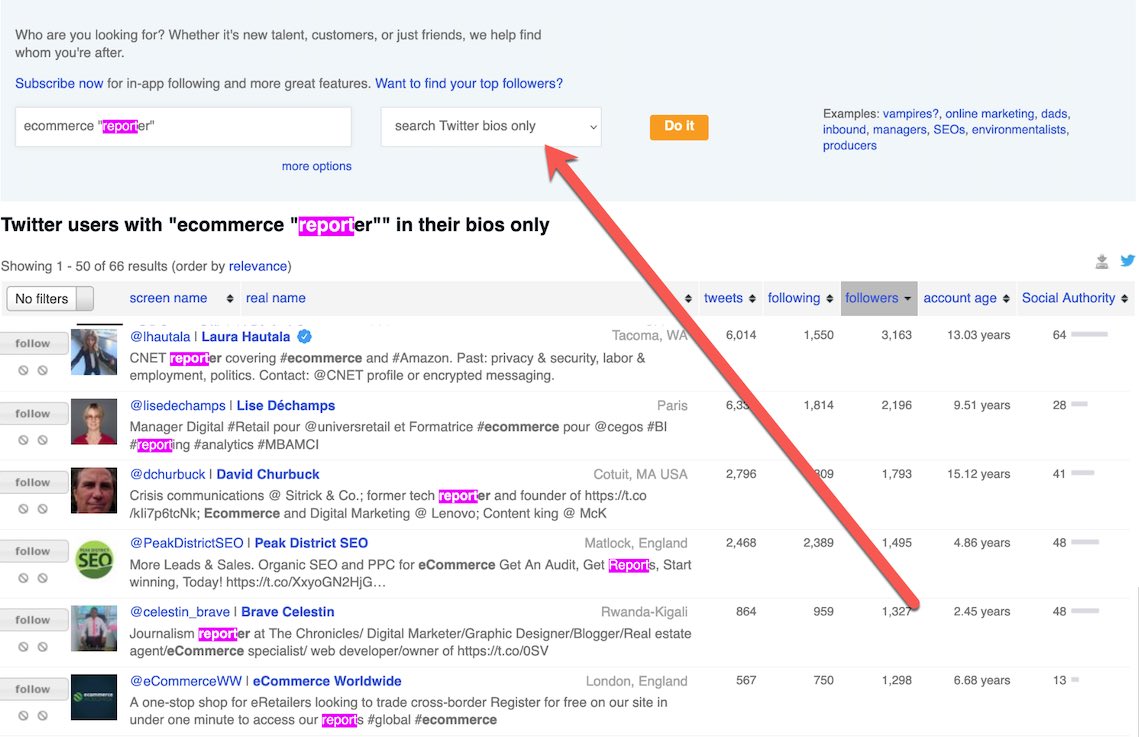This screenshot has width=1139, height=737.
Task: Click the first block icon under Laura Hautala's follow button
Action: point(23,370)
